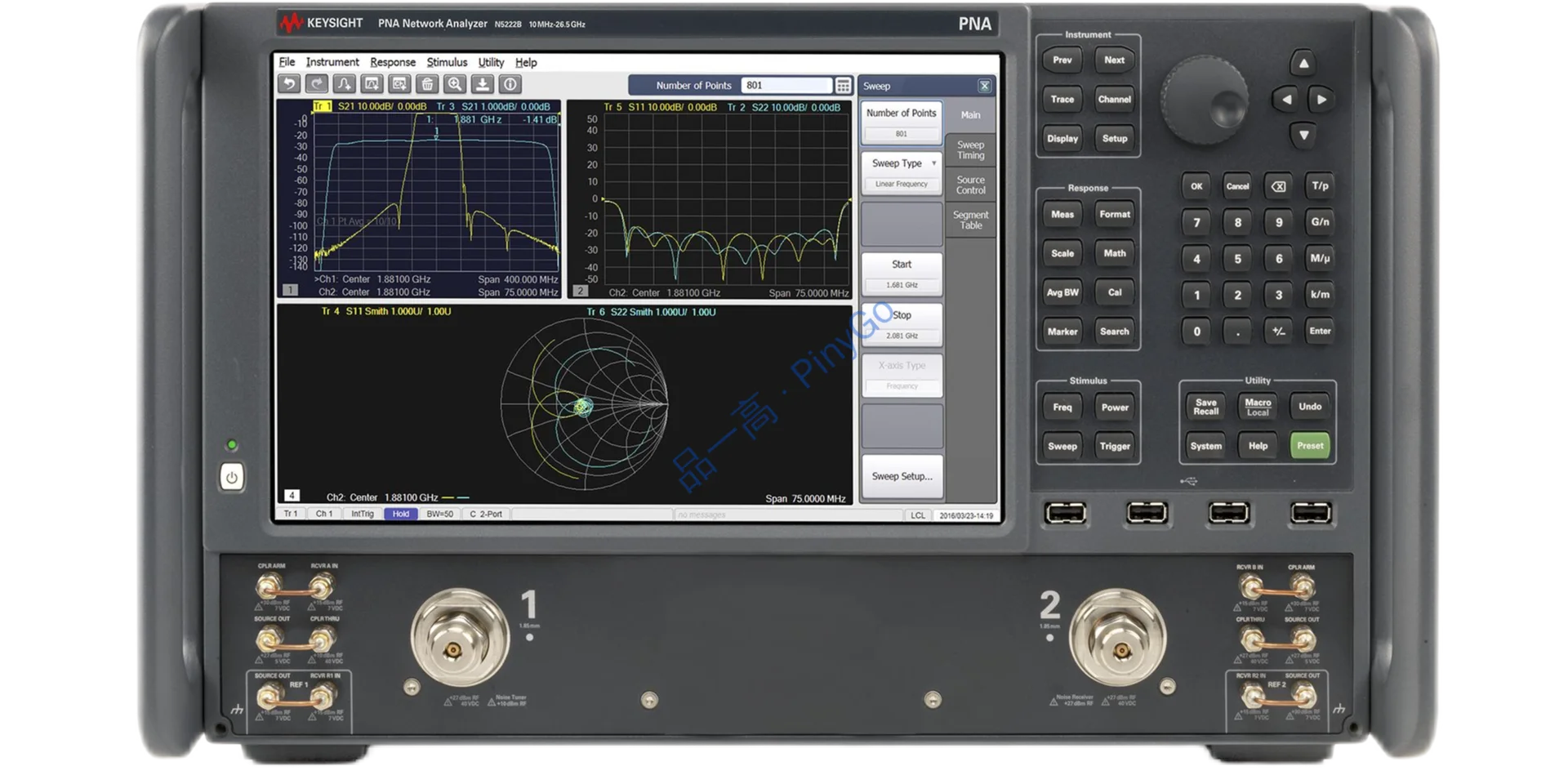Image resolution: width=1568 pixels, height=784 pixels.
Task: Switch to the Segment Table tab
Action: [x=970, y=220]
